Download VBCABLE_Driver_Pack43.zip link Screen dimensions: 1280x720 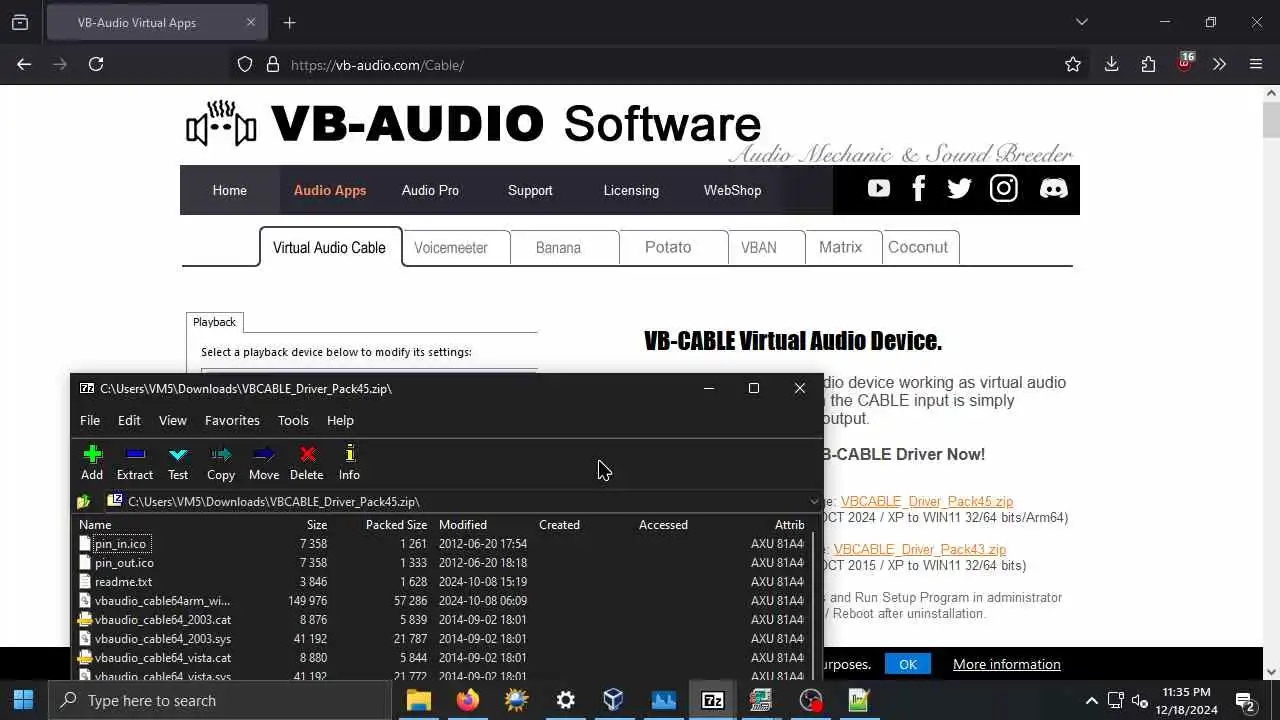920,550
